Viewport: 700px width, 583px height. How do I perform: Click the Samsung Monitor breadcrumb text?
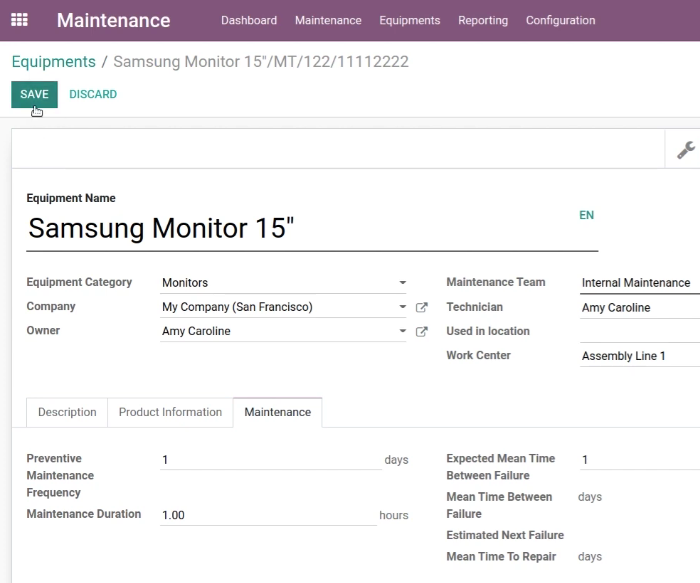pos(261,62)
